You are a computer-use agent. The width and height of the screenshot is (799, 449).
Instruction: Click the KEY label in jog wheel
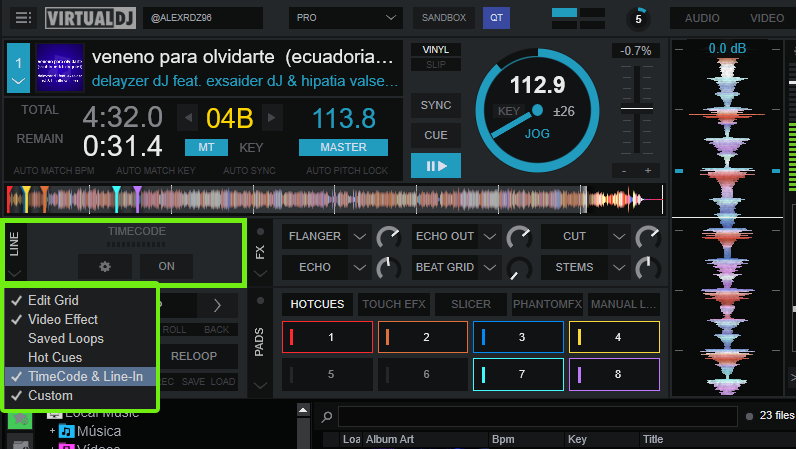click(x=508, y=111)
